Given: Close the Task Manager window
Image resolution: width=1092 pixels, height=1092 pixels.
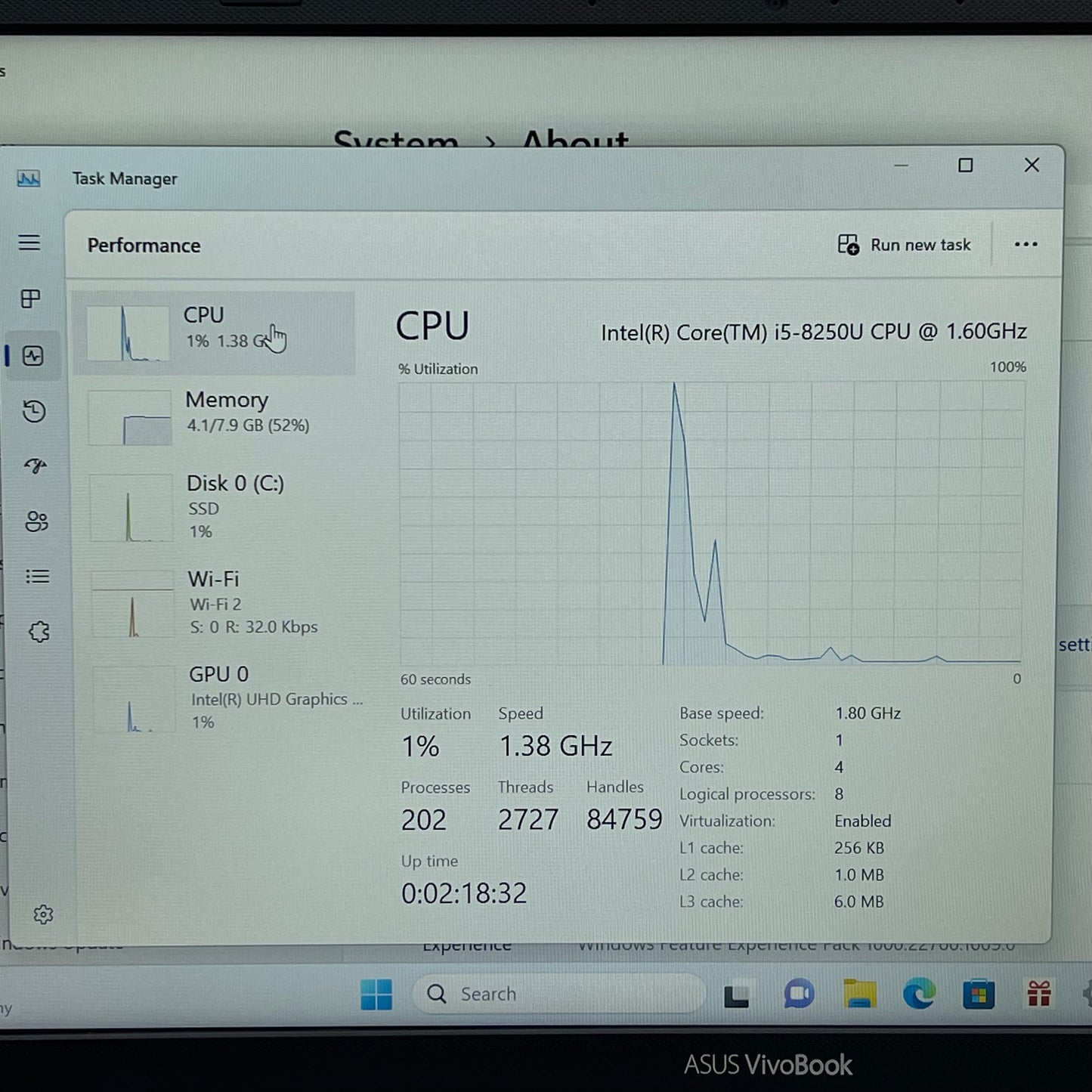Looking at the screenshot, I should [x=1032, y=165].
